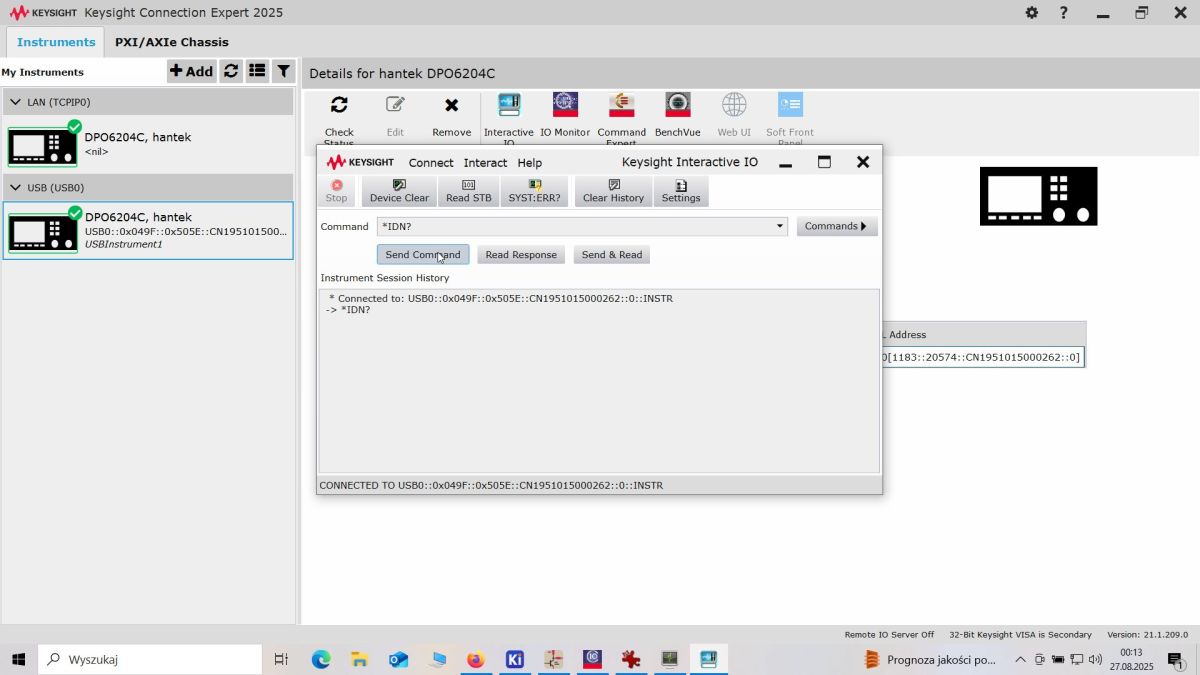
Task: Open the Interactive IO tool
Action: pos(509,116)
